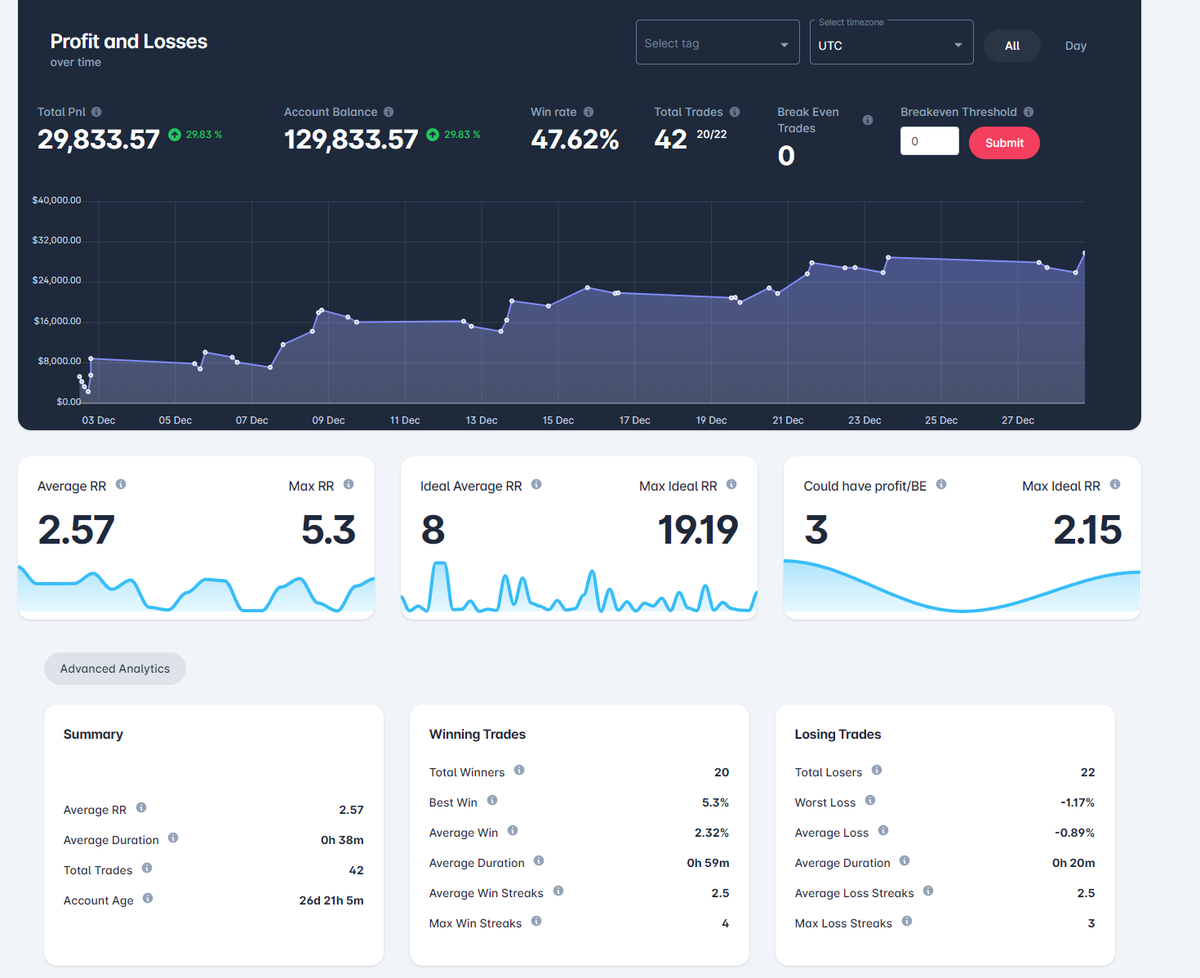Click info icon beside Account Balance
The image size is (1200, 978).
pos(388,112)
